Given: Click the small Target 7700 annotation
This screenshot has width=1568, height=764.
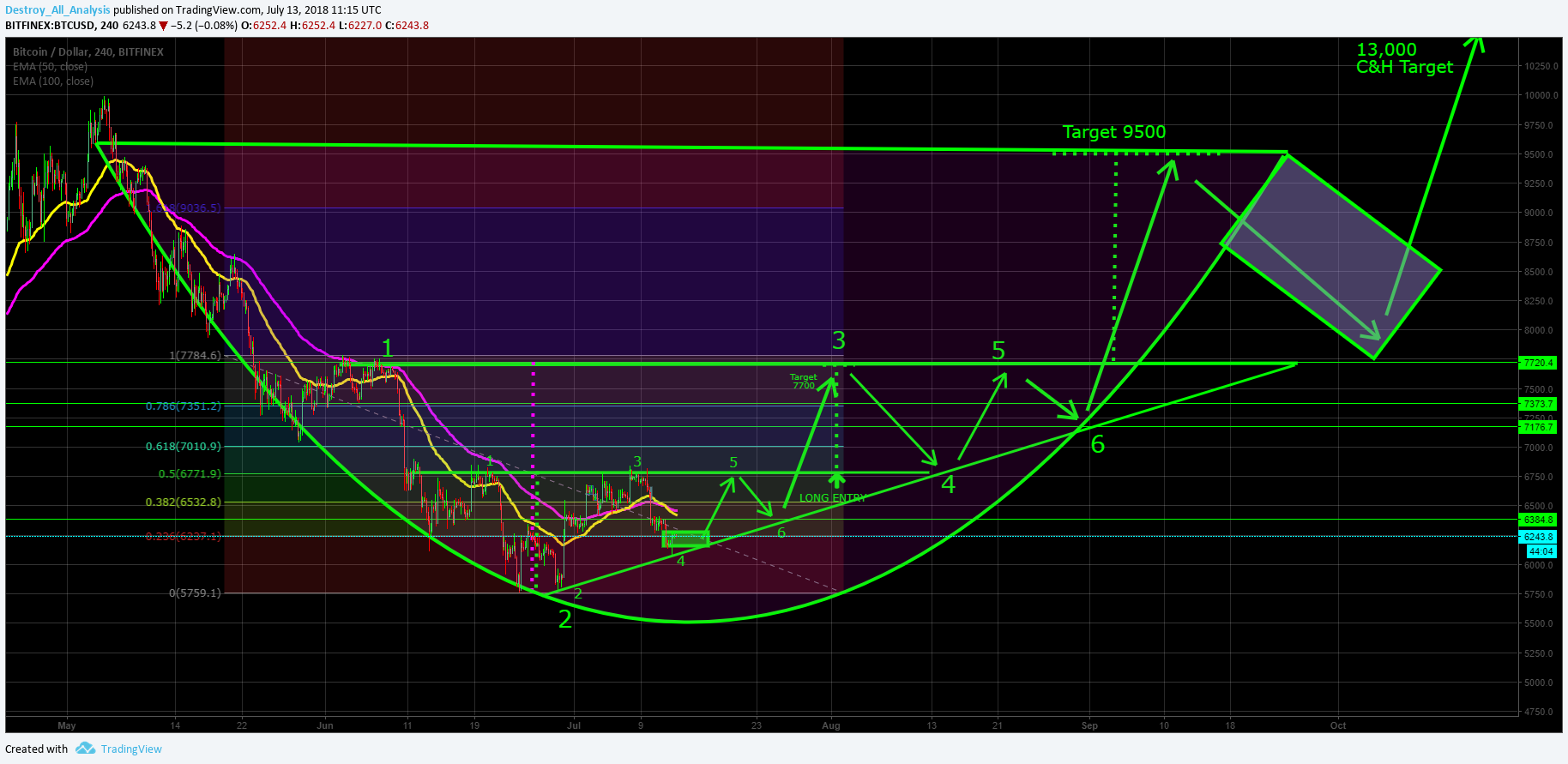Looking at the screenshot, I should tap(804, 382).
